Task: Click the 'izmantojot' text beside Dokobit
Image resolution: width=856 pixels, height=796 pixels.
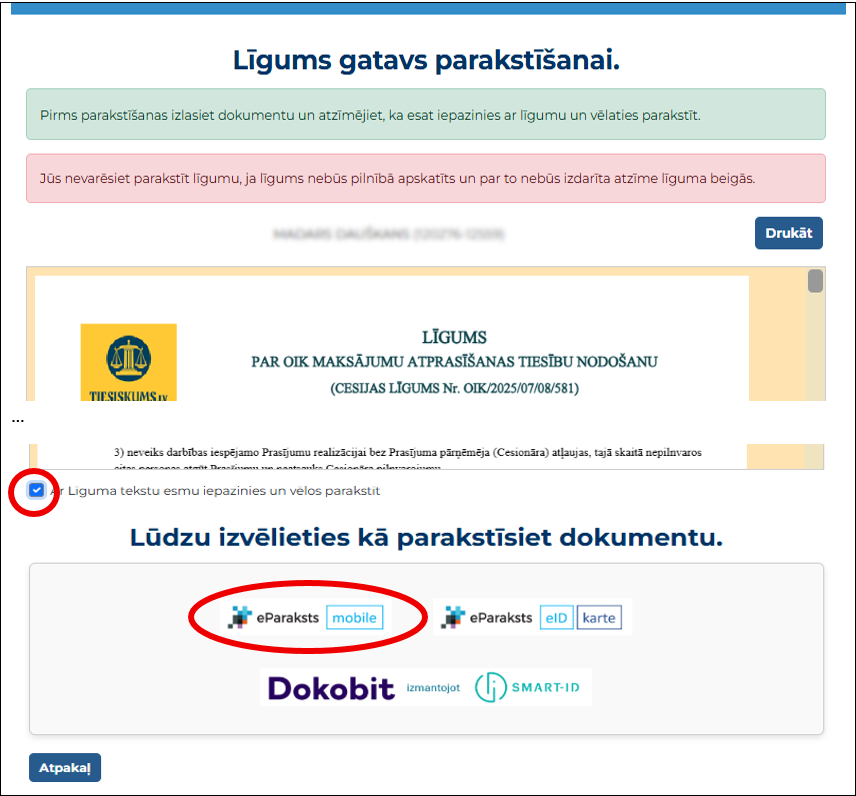Action: point(433,688)
